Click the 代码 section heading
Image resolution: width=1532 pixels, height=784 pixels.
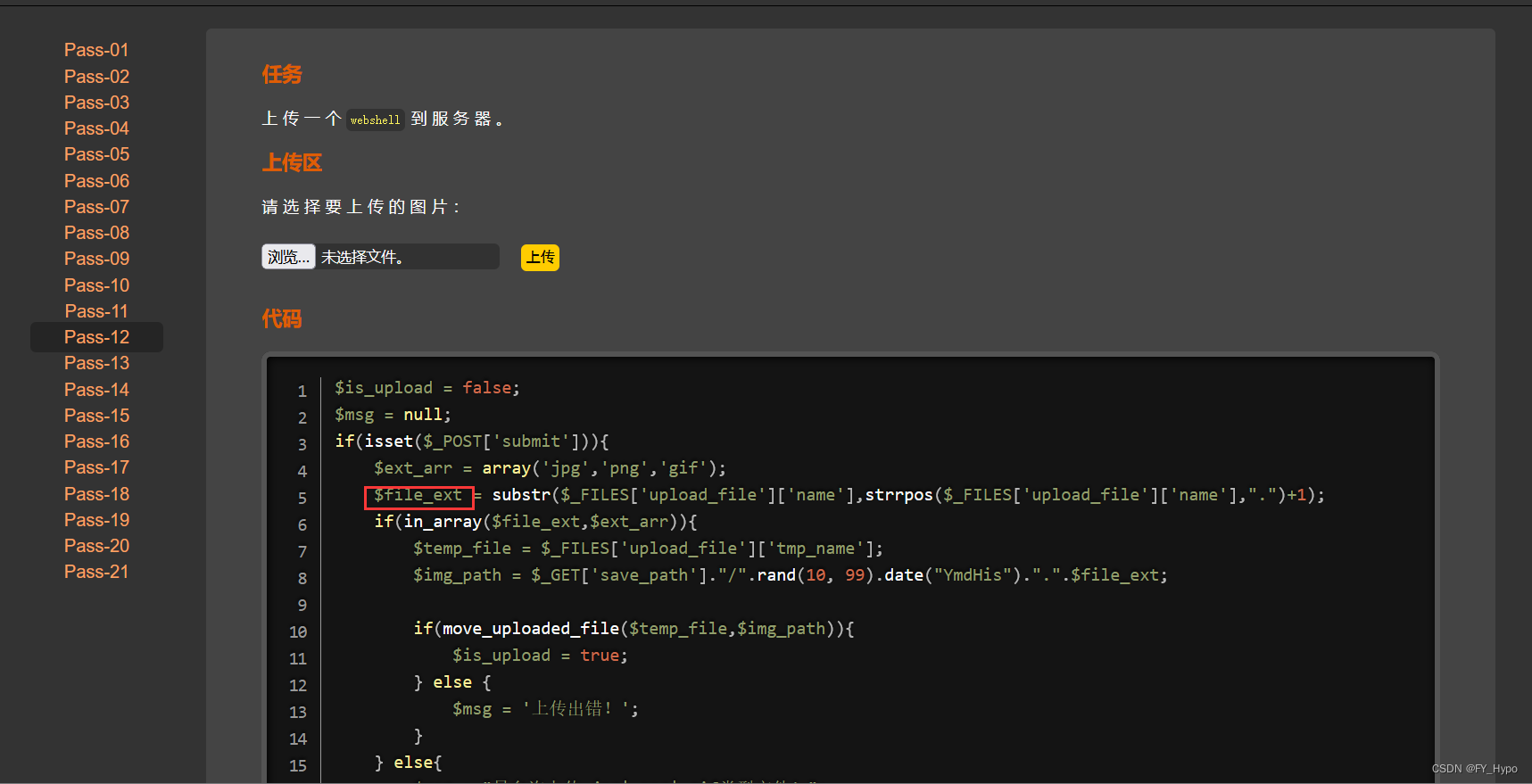(x=282, y=319)
